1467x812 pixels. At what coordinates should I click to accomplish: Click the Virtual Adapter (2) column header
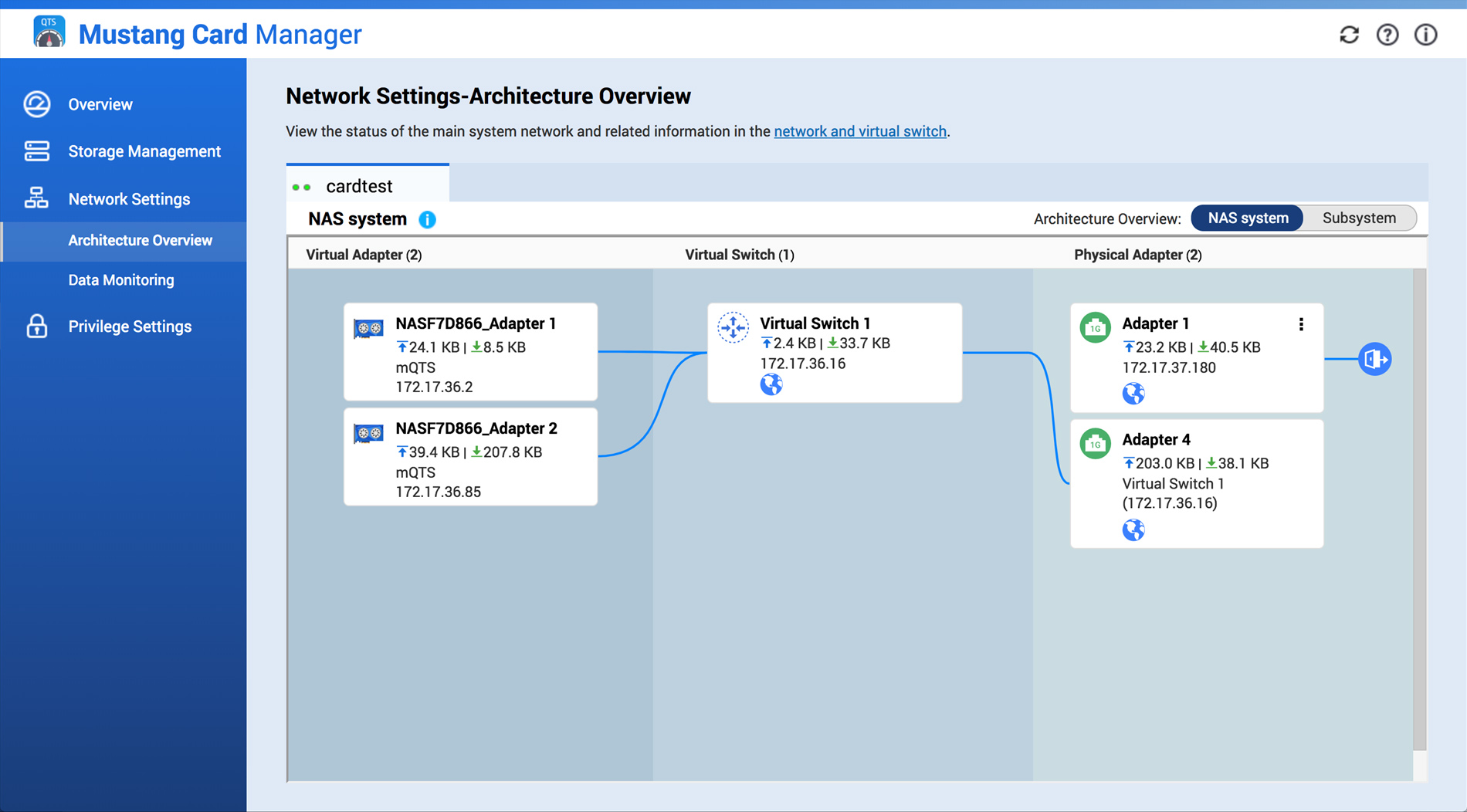point(364,255)
